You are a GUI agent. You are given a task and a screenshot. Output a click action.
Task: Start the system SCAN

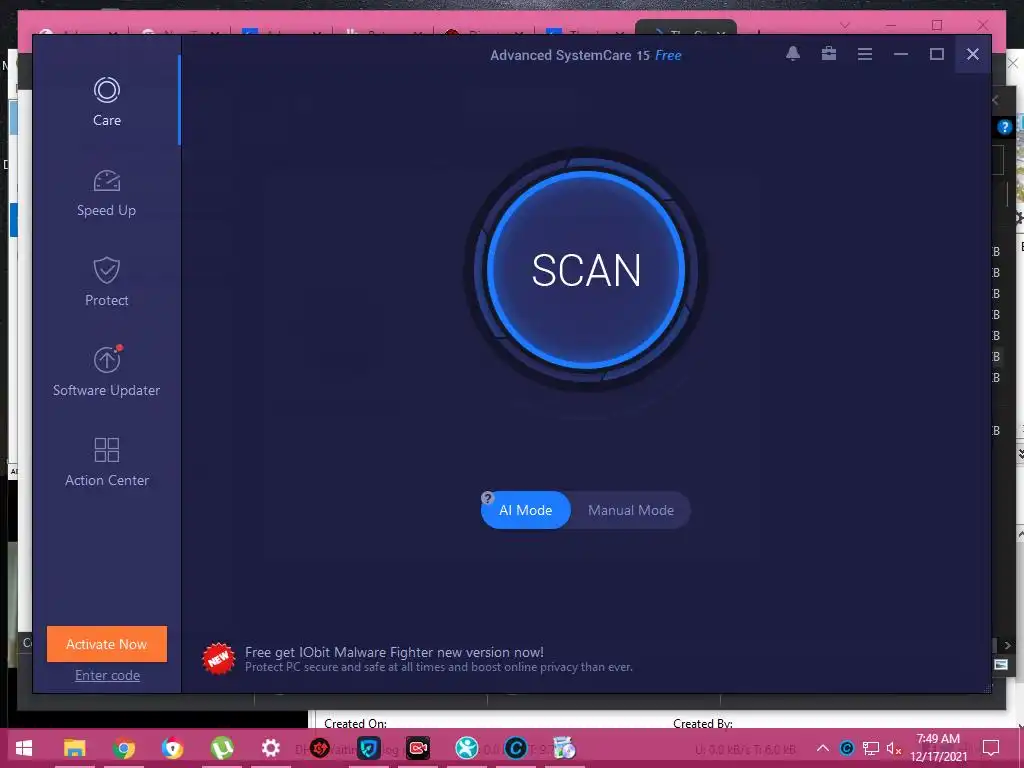586,270
